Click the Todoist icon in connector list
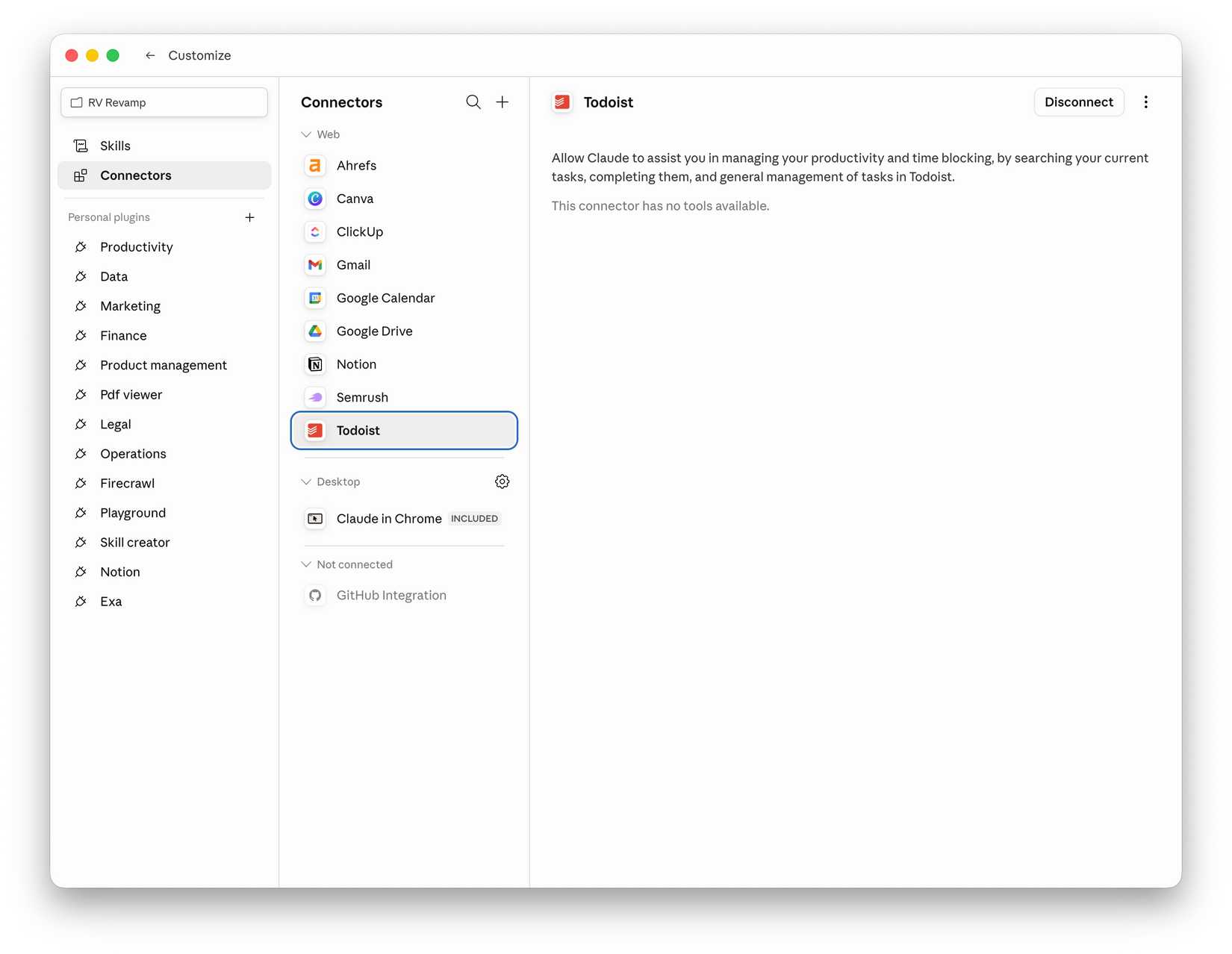The height and width of the screenshot is (954, 1232). point(315,431)
